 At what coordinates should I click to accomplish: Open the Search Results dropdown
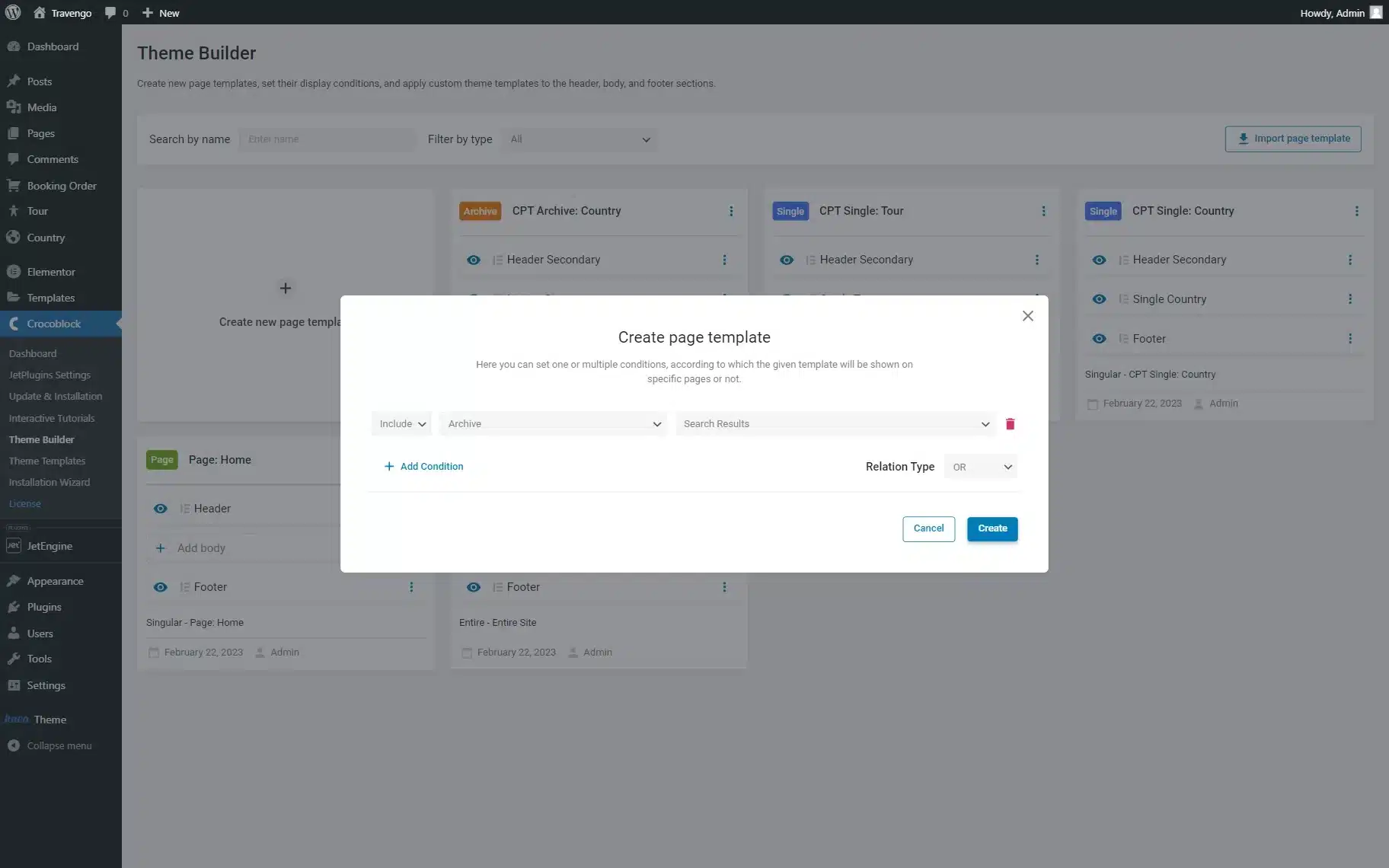click(836, 424)
